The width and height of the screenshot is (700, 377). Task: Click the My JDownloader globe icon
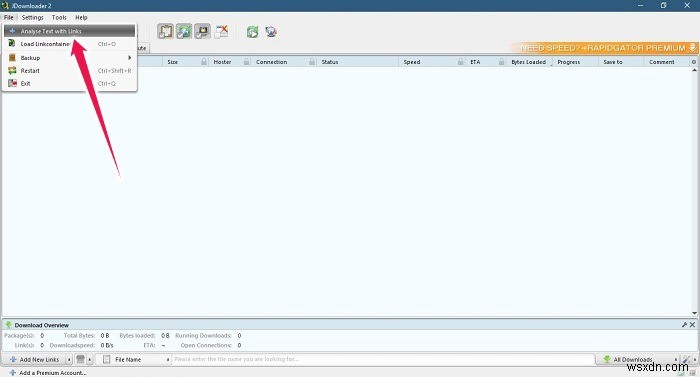point(271,32)
